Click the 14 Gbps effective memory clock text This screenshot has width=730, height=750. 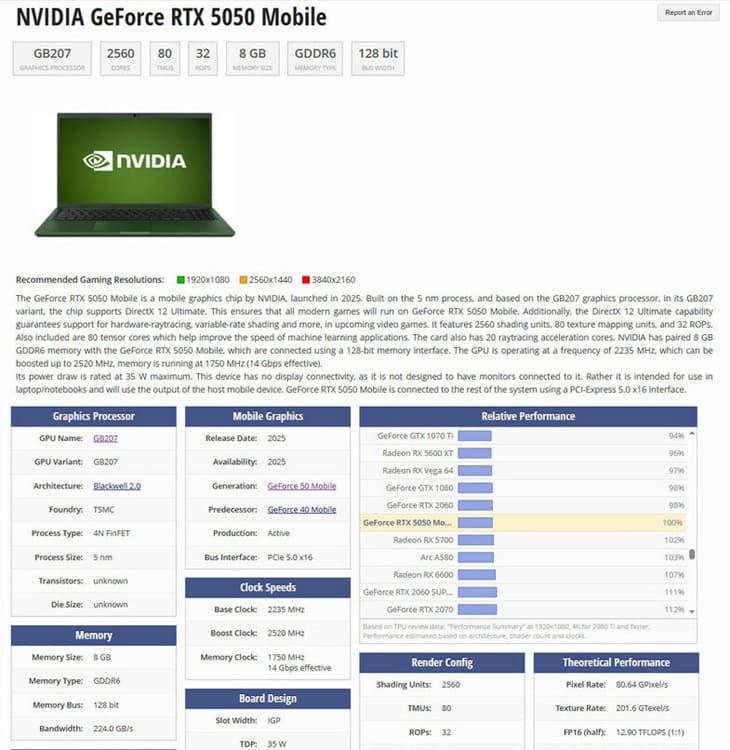tap(299, 668)
